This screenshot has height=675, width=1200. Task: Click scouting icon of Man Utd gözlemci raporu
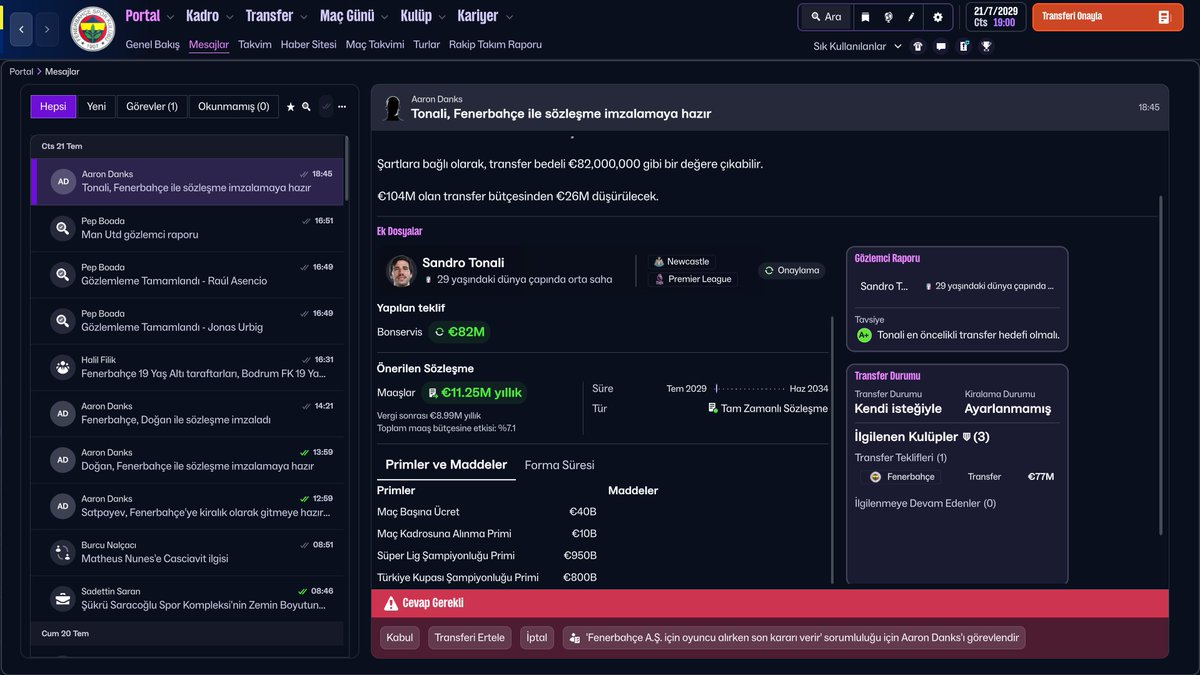click(x=63, y=228)
